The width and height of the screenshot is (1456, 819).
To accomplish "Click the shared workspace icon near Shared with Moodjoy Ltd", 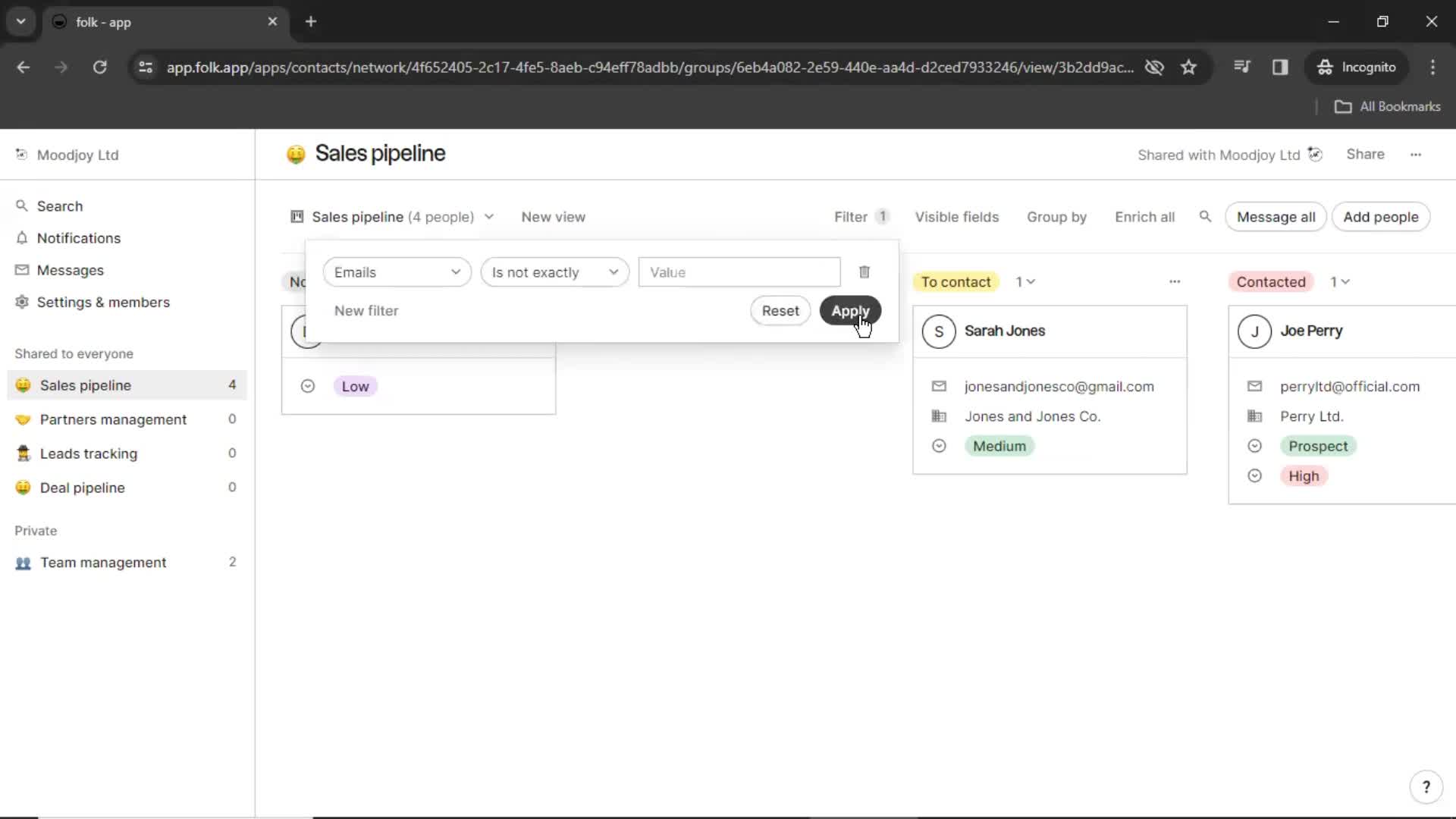I will pos(1315,155).
